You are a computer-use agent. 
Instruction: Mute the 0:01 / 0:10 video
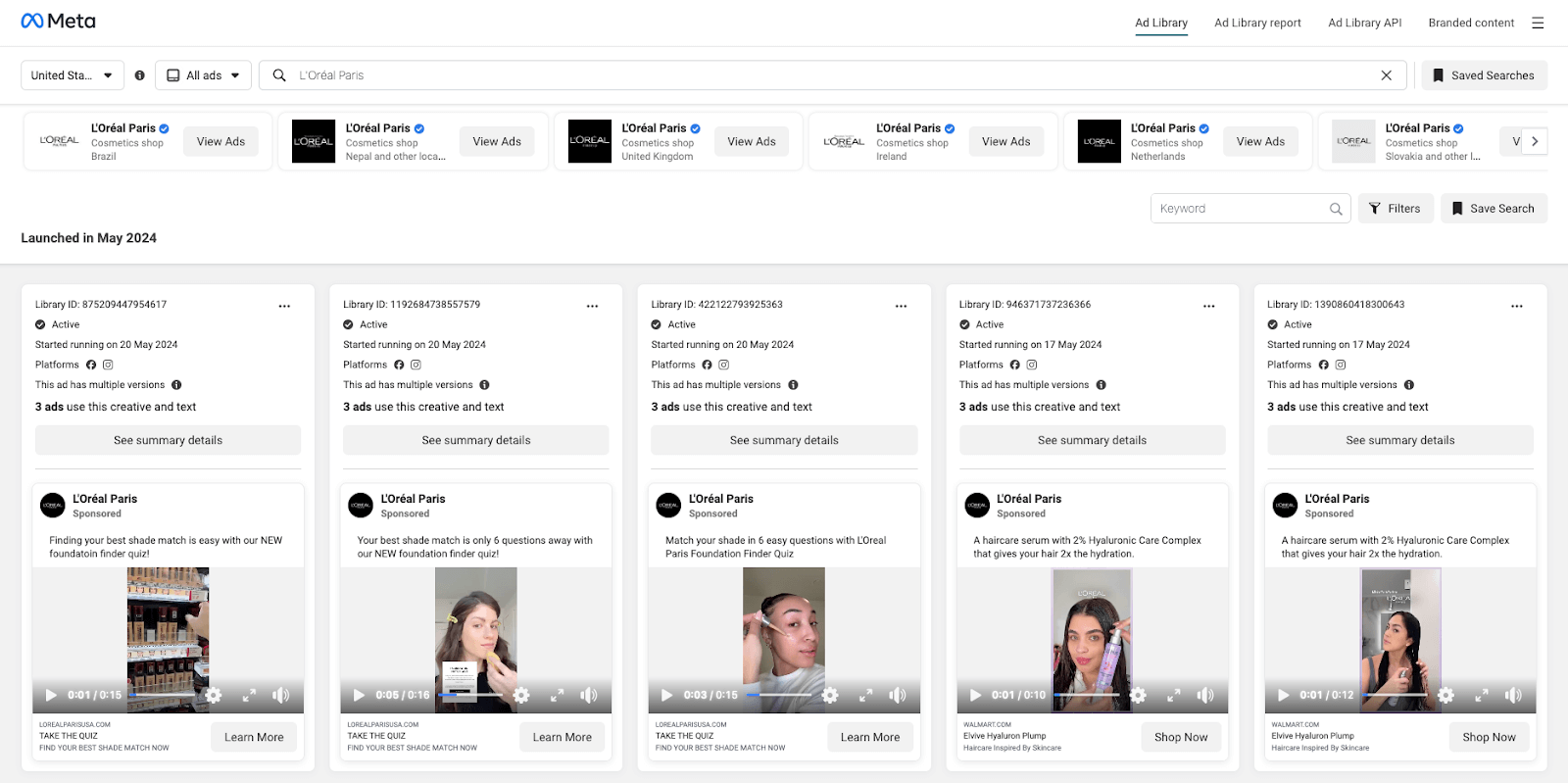1204,695
